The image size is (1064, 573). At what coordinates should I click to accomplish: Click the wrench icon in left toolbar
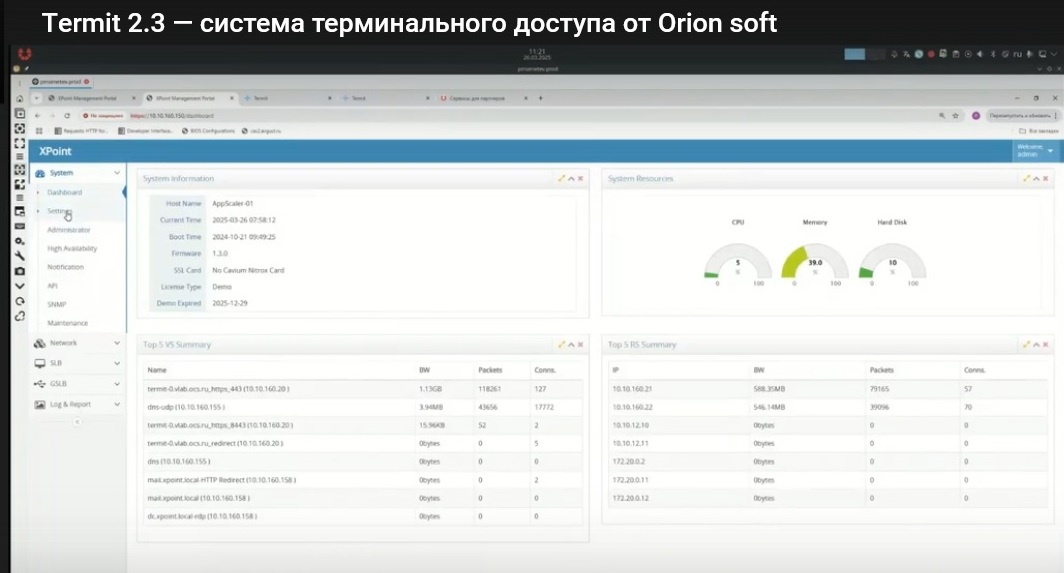(20, 256)
